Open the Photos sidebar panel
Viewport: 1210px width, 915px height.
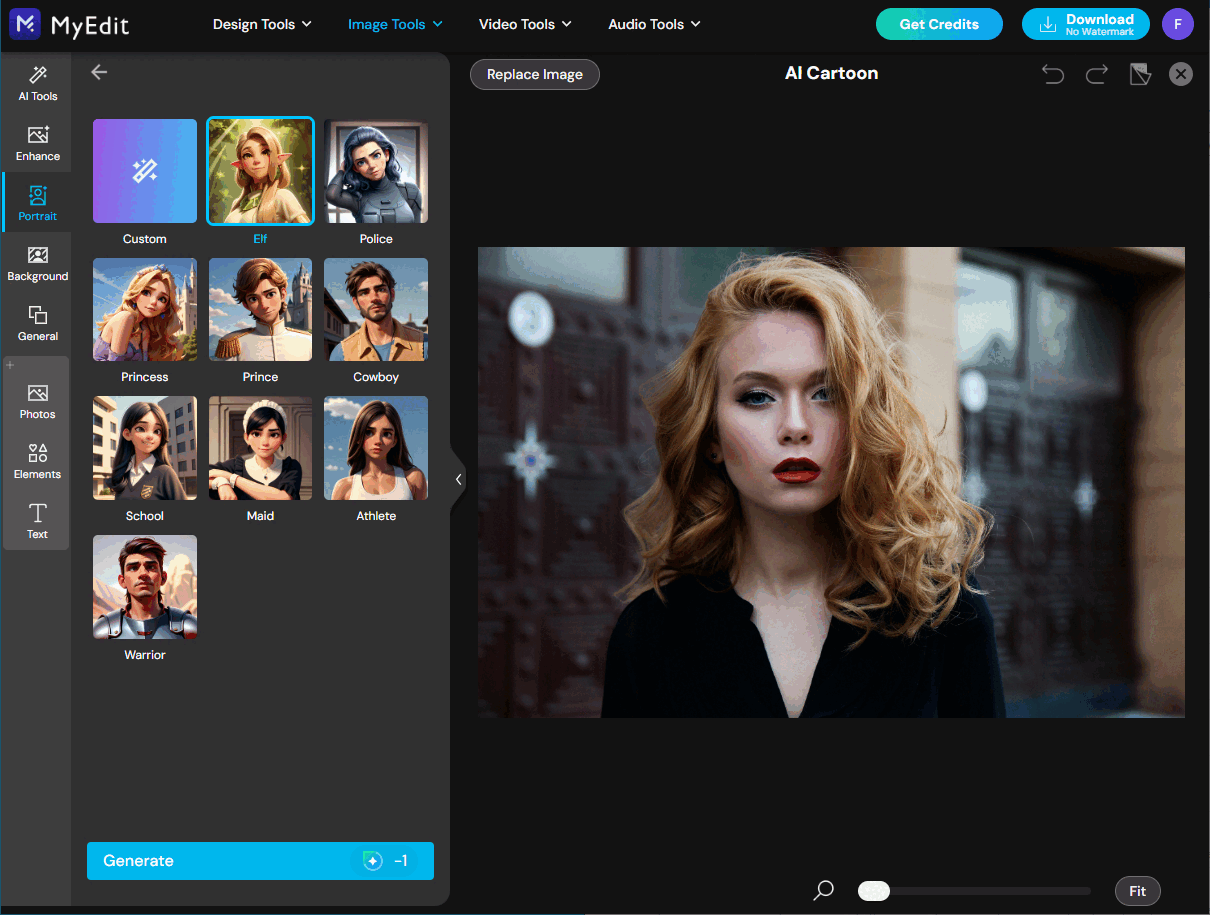pyautogui.click(x=37, y=401)
